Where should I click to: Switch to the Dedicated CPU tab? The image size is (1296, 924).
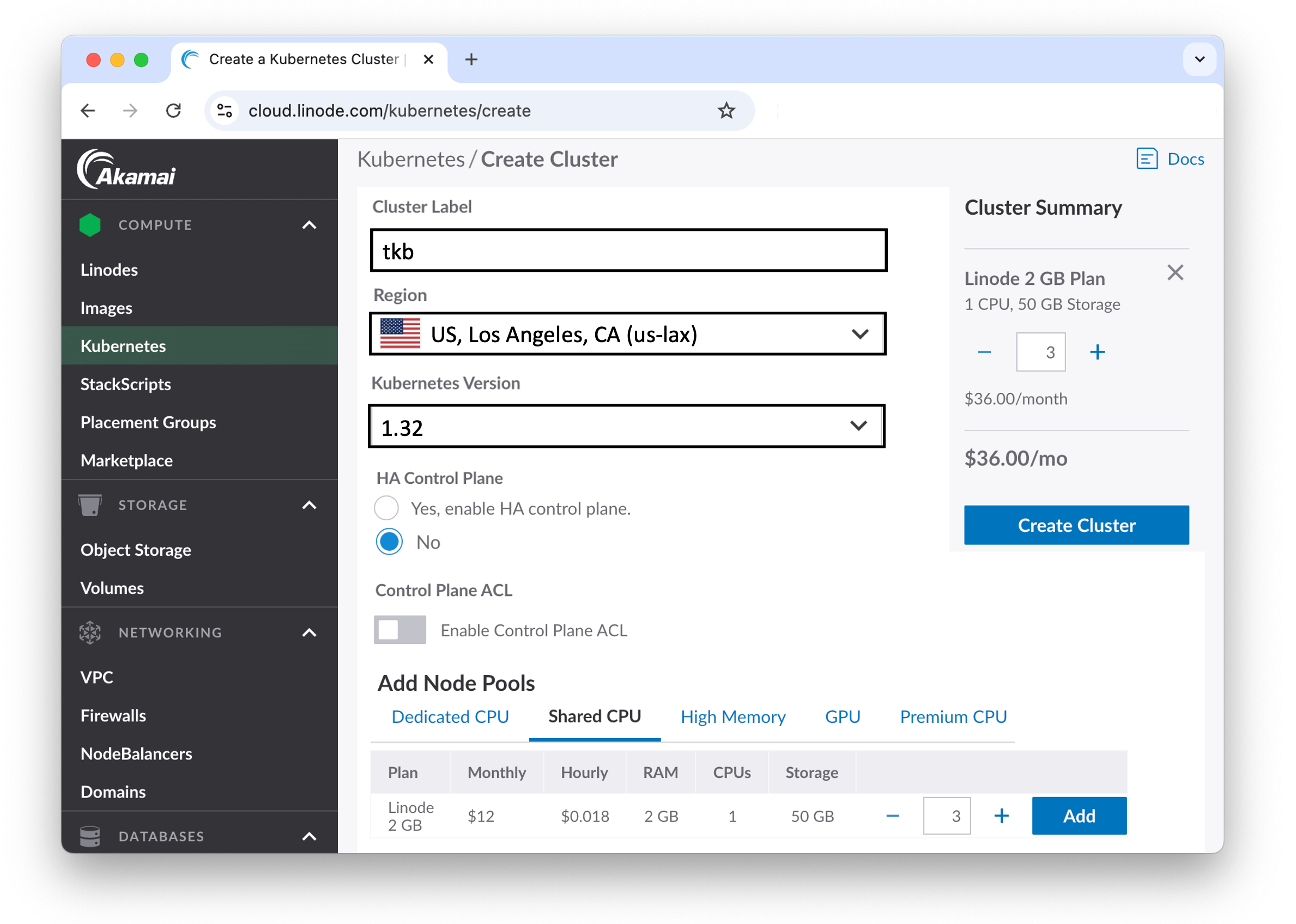(450, 717)
